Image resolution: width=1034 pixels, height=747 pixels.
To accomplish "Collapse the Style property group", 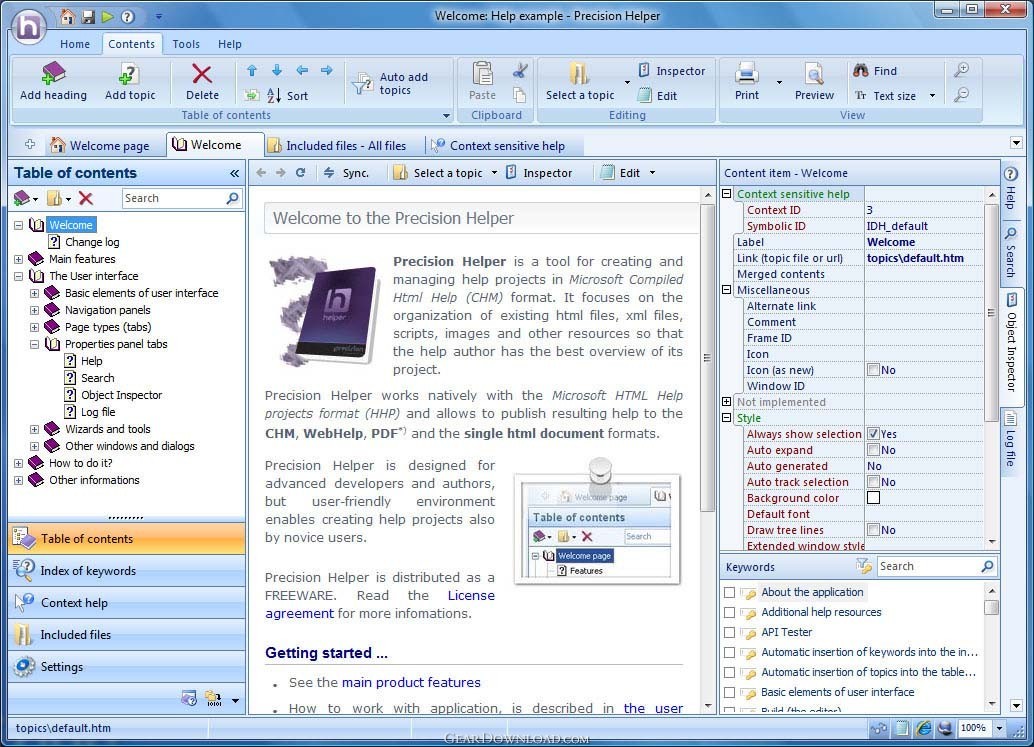I will click(x=727, y=417).
